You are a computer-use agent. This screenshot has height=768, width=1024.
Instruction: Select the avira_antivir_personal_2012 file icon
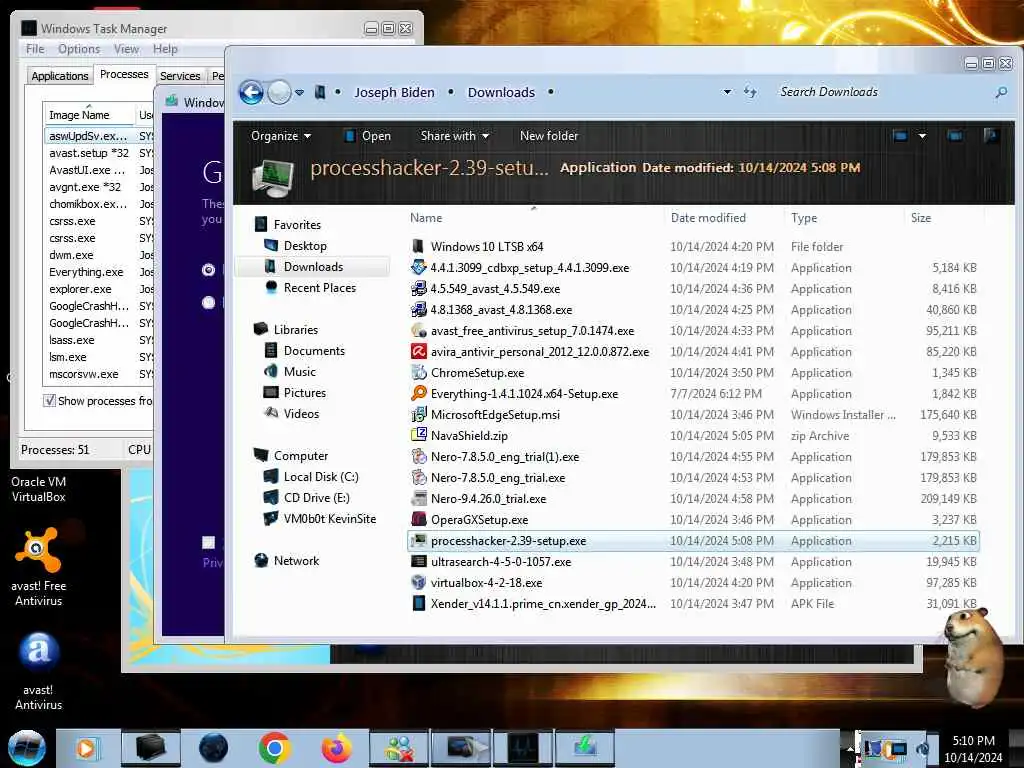coord(418,351)
